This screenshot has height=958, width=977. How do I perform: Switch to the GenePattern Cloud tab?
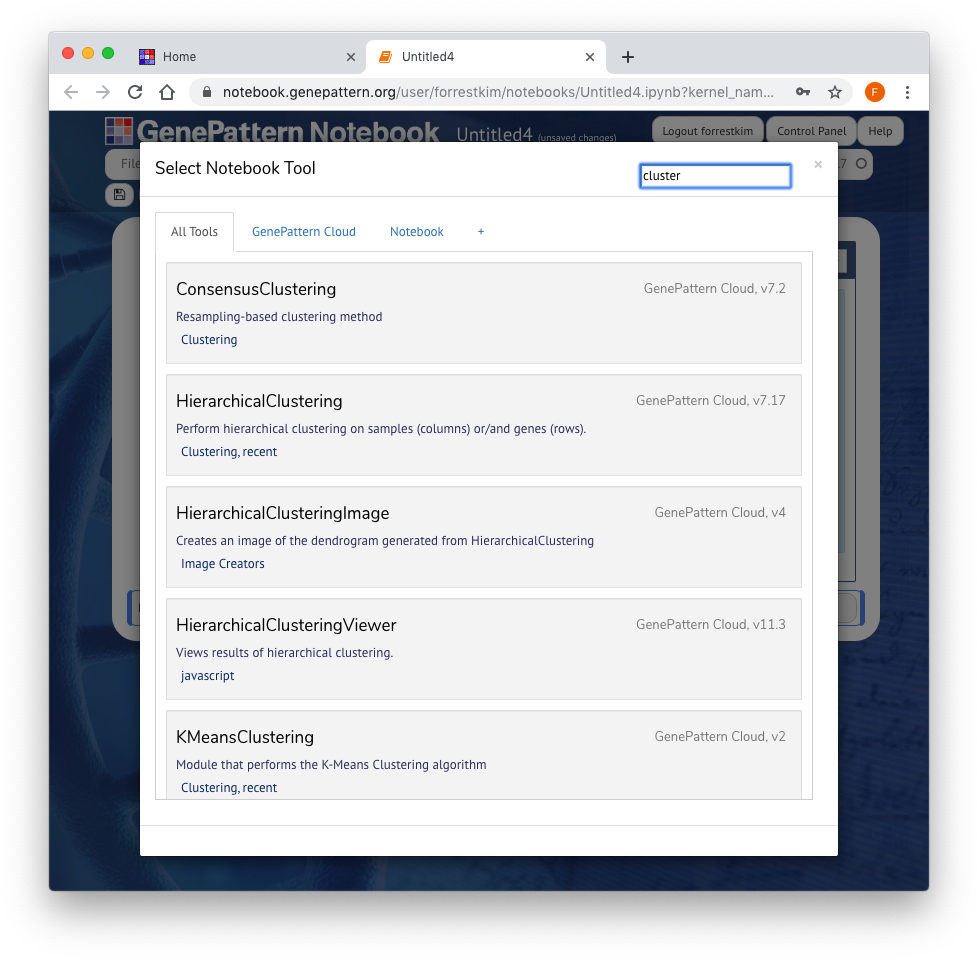[303, 232]
